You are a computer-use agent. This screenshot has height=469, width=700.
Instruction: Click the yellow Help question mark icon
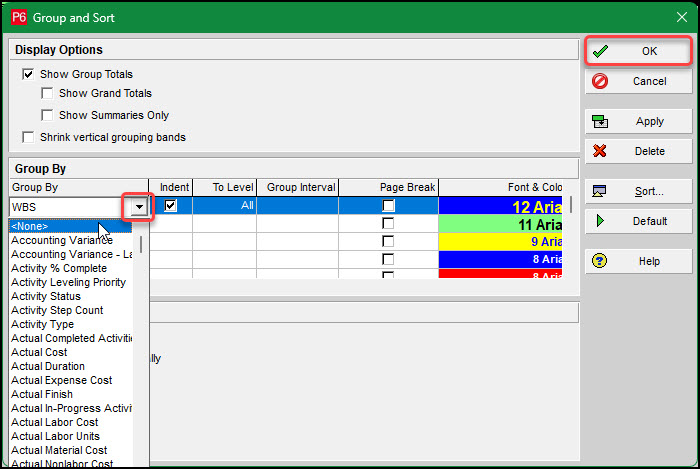click(x=600, y=261)
